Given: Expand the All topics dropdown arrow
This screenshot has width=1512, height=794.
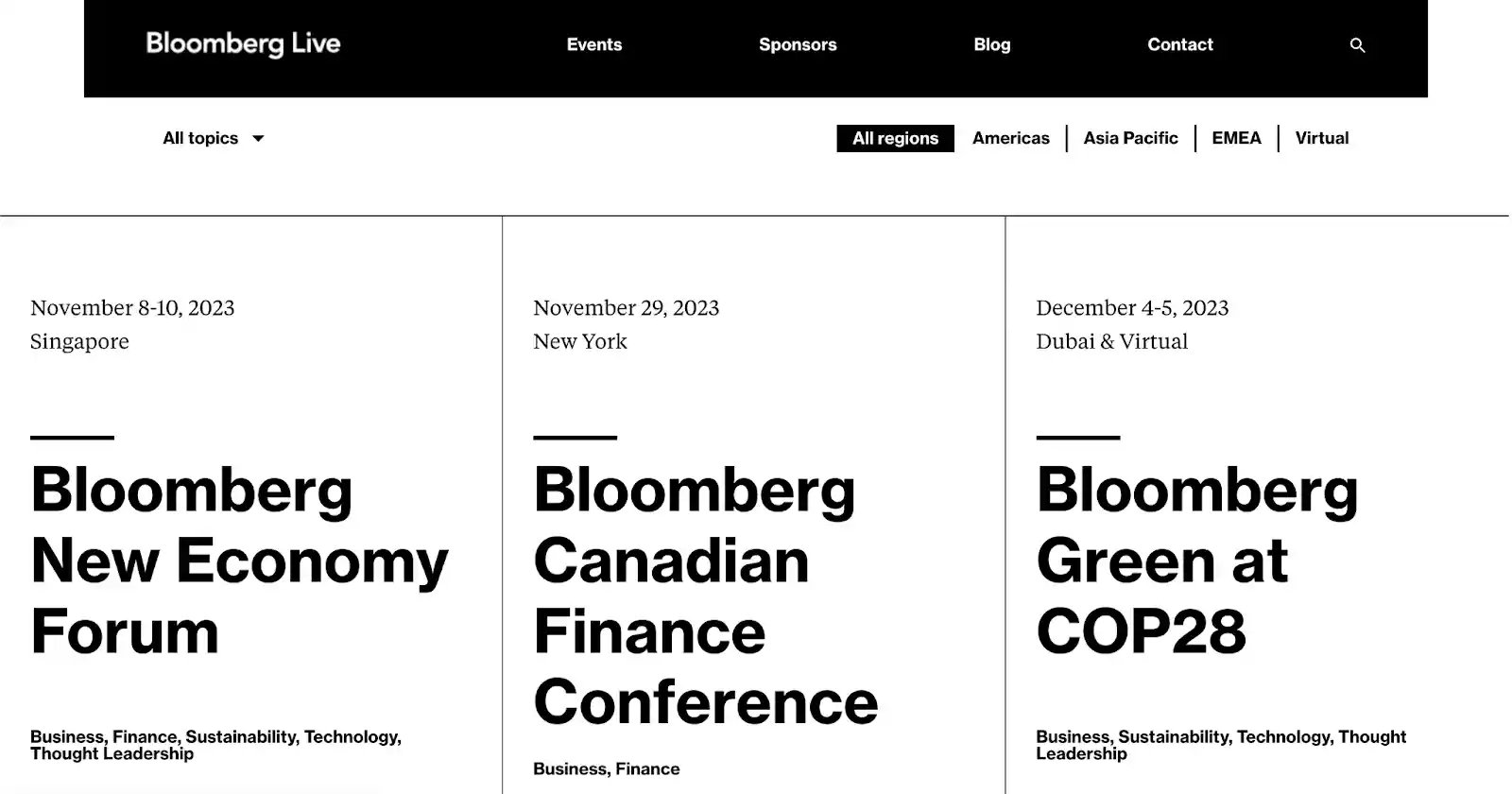Looking at the screenshot, I should point(258,139).
